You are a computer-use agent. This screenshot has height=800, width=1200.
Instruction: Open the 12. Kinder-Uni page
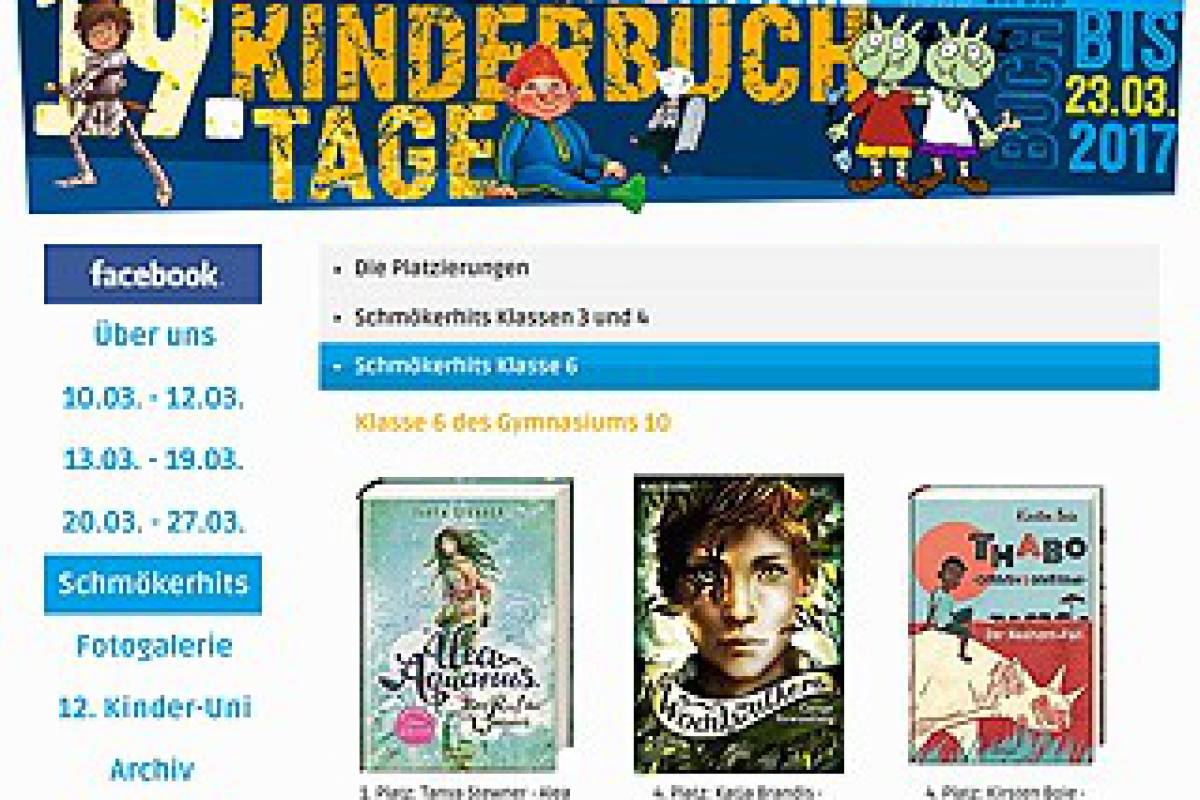(154, 708)
